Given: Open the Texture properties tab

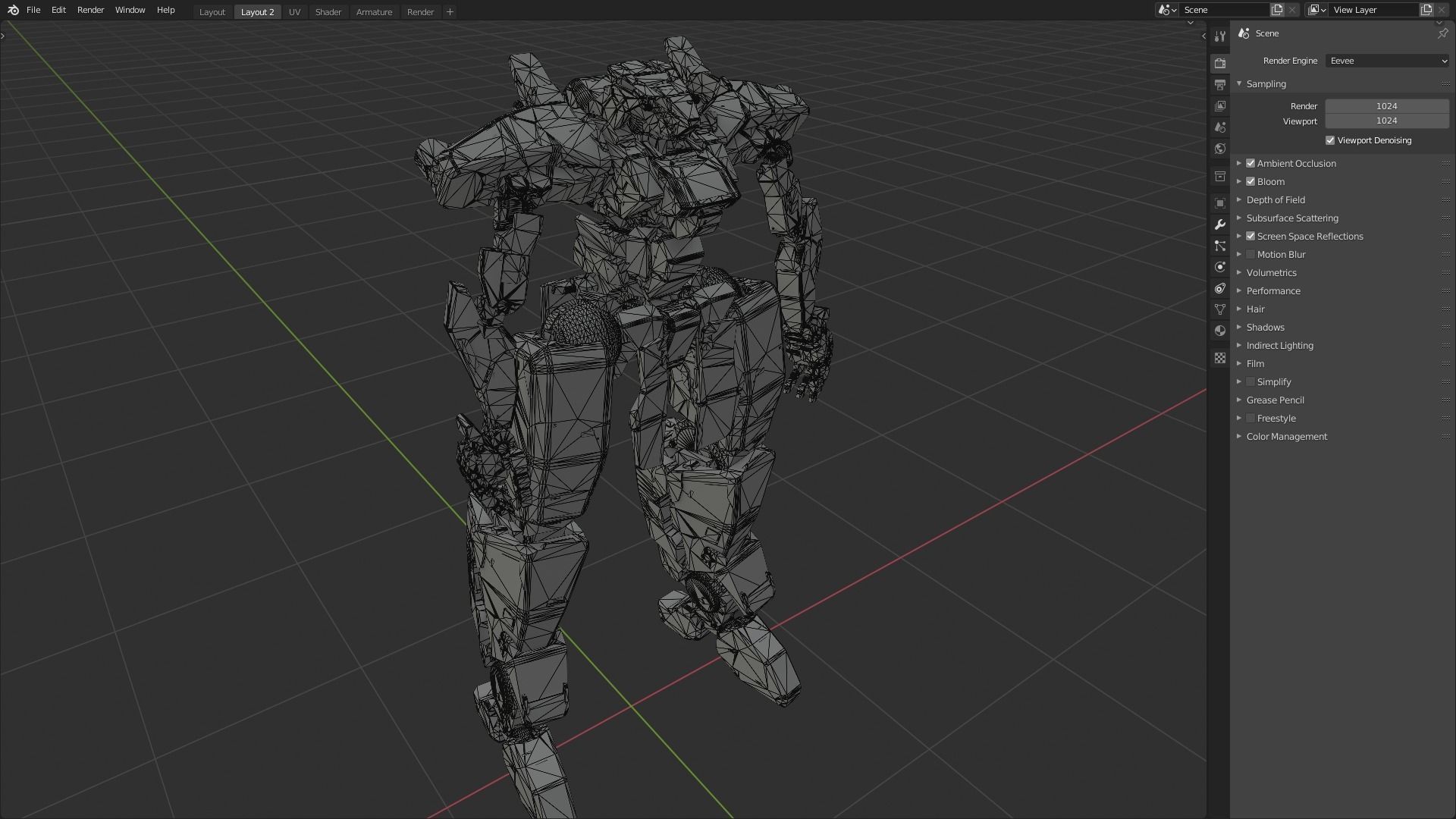Looking at the screenshot, I should tap(1219, 358).
